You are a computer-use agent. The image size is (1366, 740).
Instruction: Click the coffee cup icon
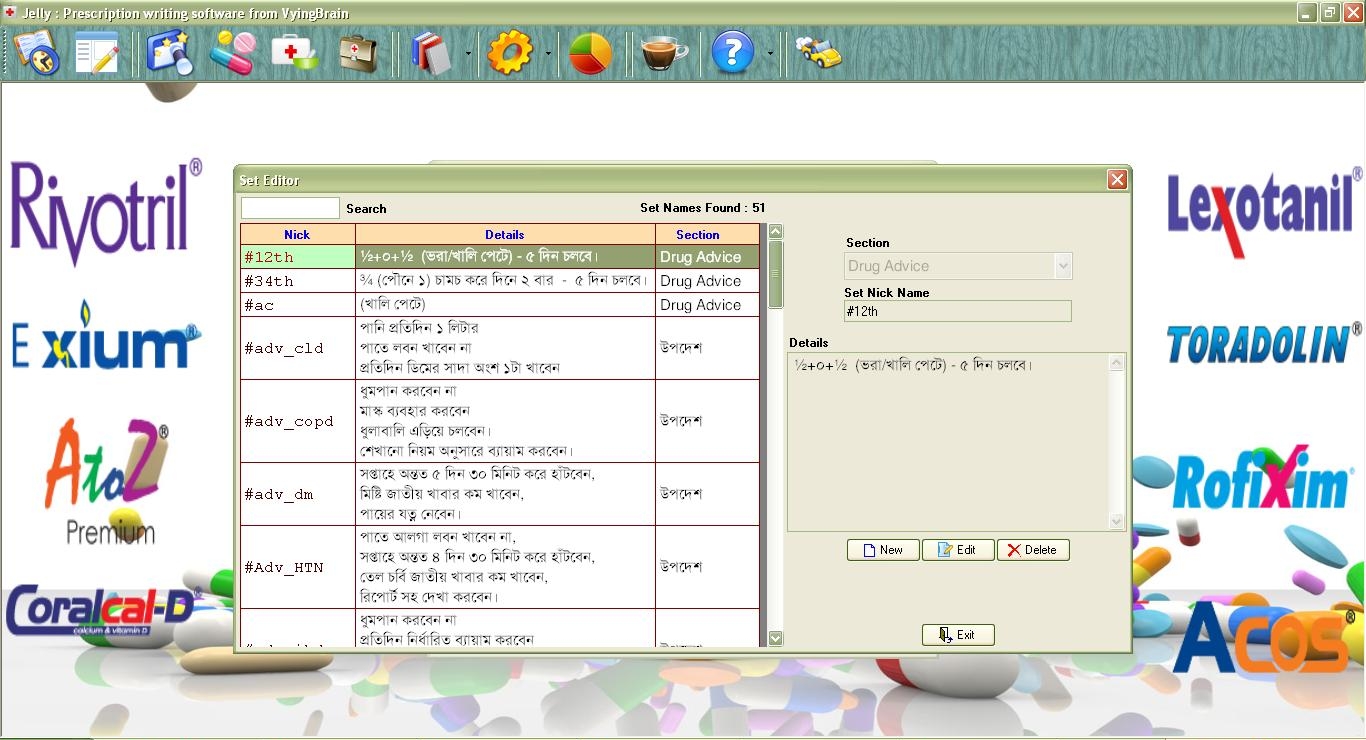[x=664, y=53]
